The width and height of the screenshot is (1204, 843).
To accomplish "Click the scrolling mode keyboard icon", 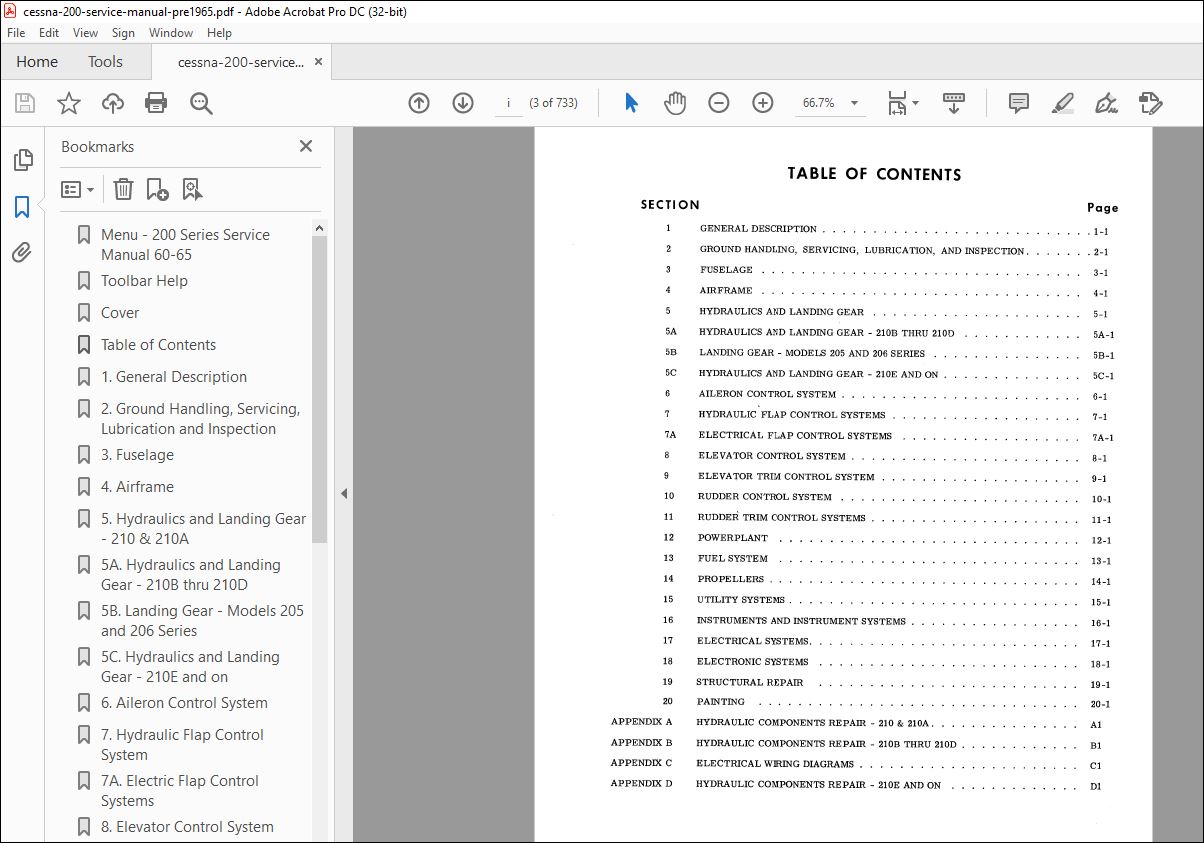I will 953,103.
